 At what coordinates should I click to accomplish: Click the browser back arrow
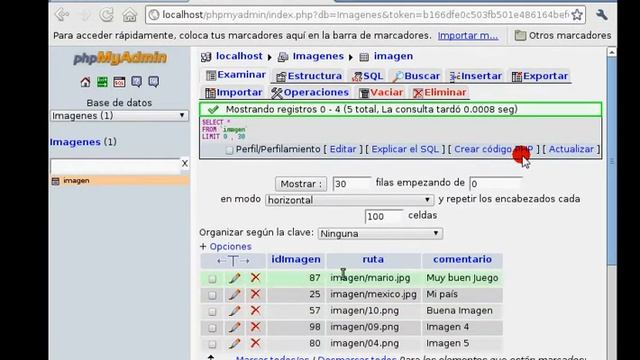62,15
